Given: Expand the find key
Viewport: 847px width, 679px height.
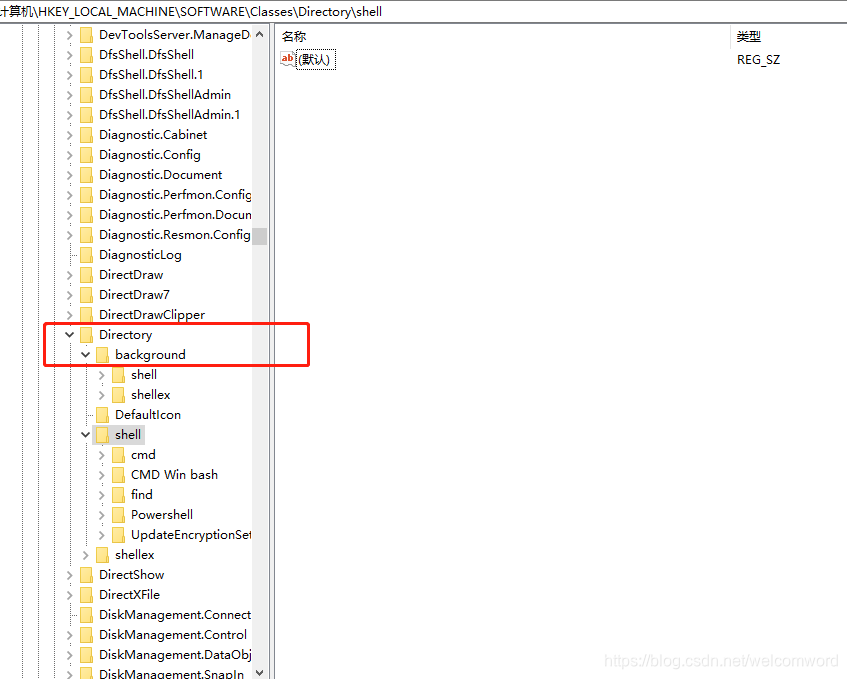Looking at the screenshot, I should pos(102,495).
